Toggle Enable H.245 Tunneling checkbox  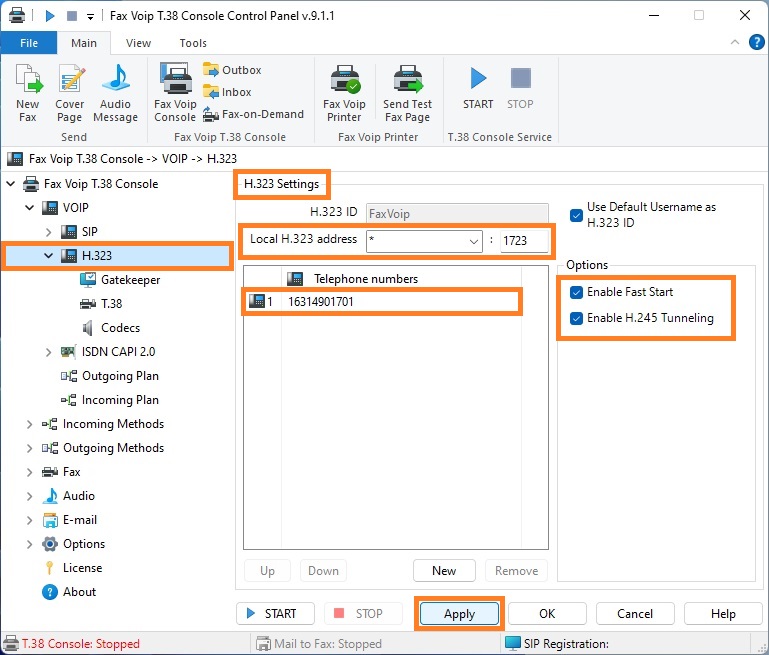point(576,318)
